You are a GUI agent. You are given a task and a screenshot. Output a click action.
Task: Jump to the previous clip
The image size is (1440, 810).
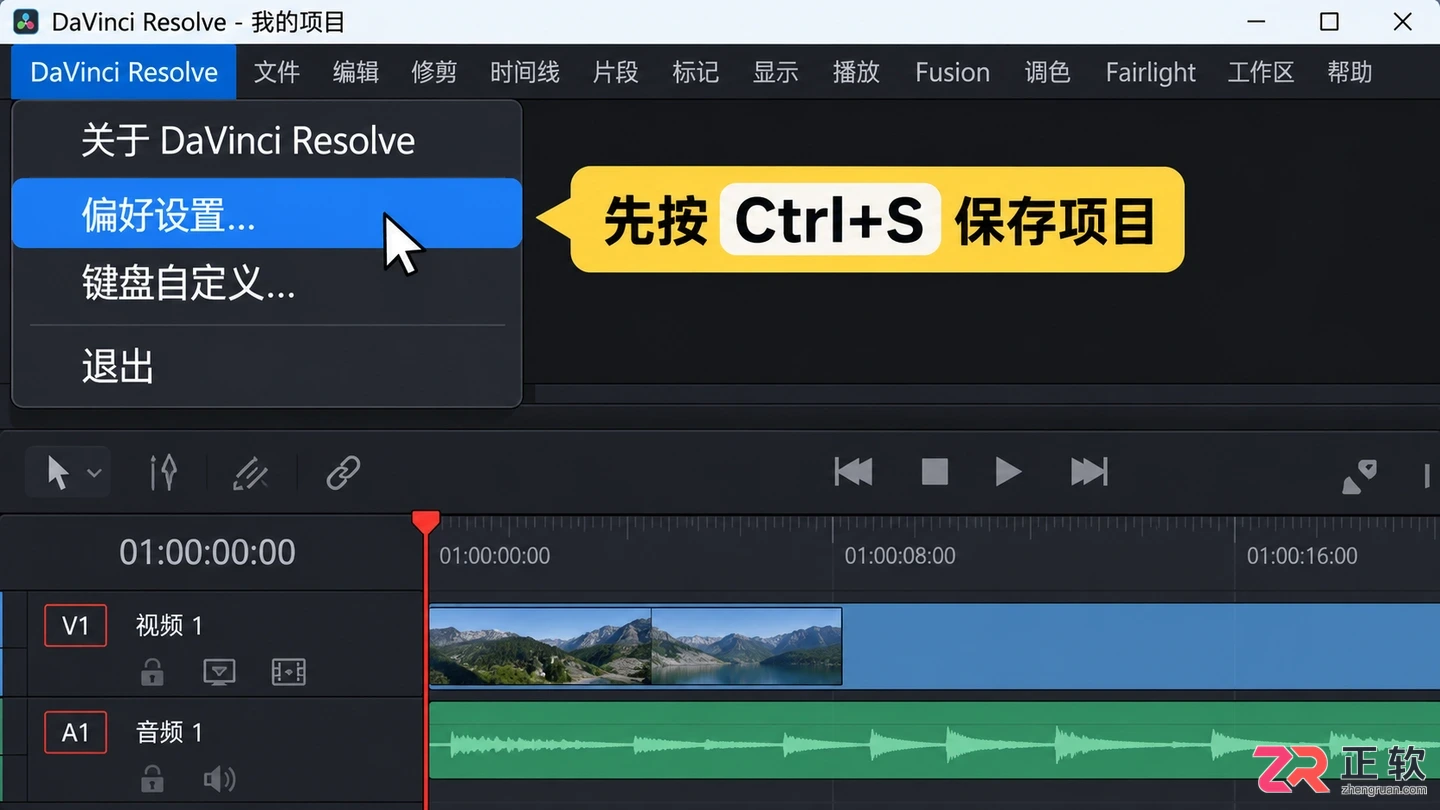[853, 471]
